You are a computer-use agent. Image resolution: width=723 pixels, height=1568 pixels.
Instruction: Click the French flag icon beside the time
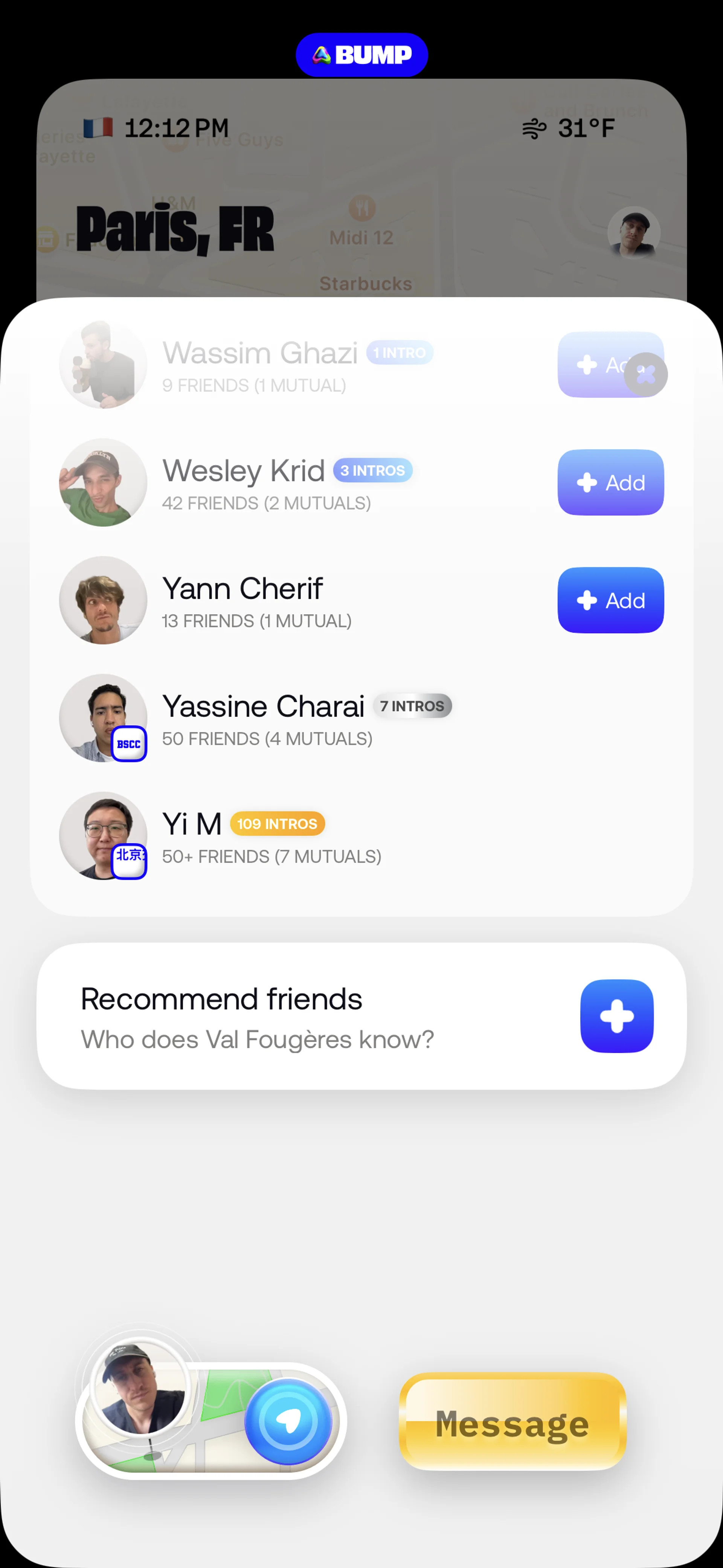point(98,128)
